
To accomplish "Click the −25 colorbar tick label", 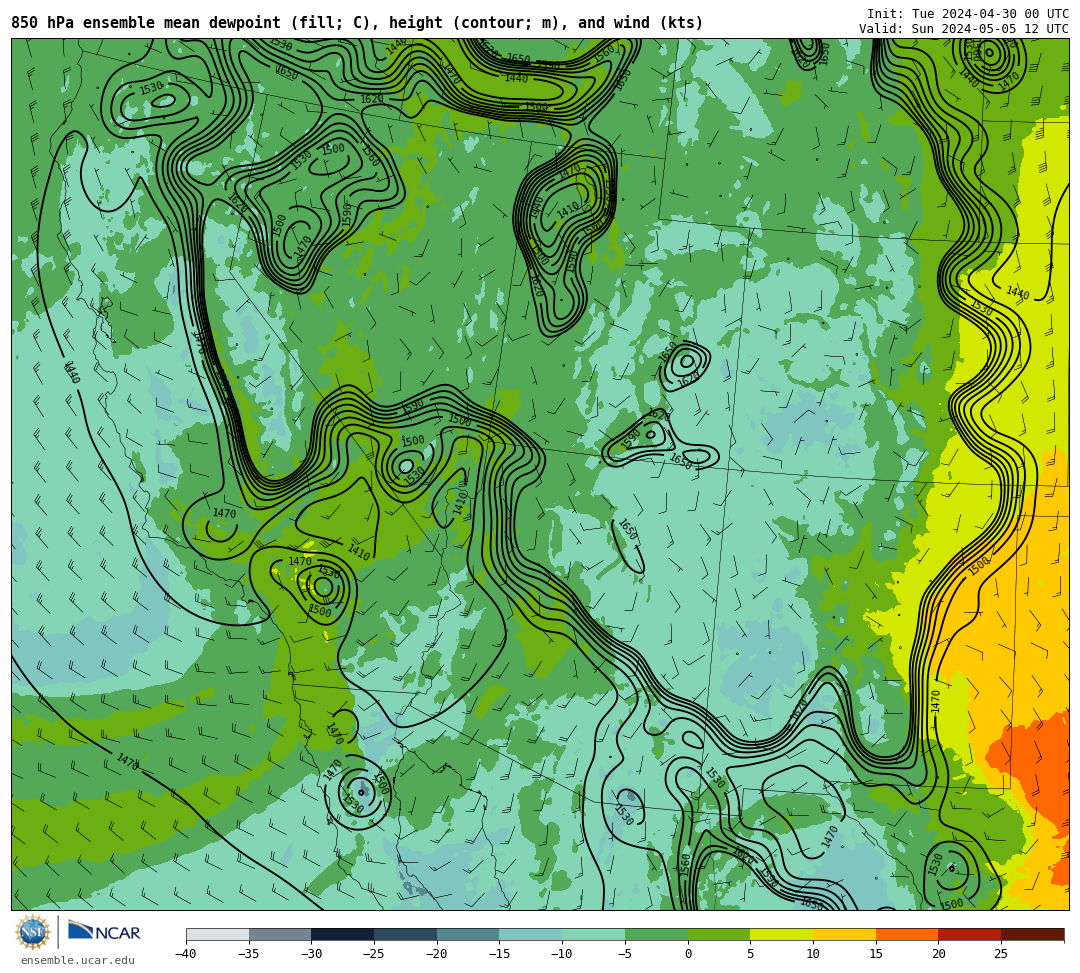I will tap(374, 954).
